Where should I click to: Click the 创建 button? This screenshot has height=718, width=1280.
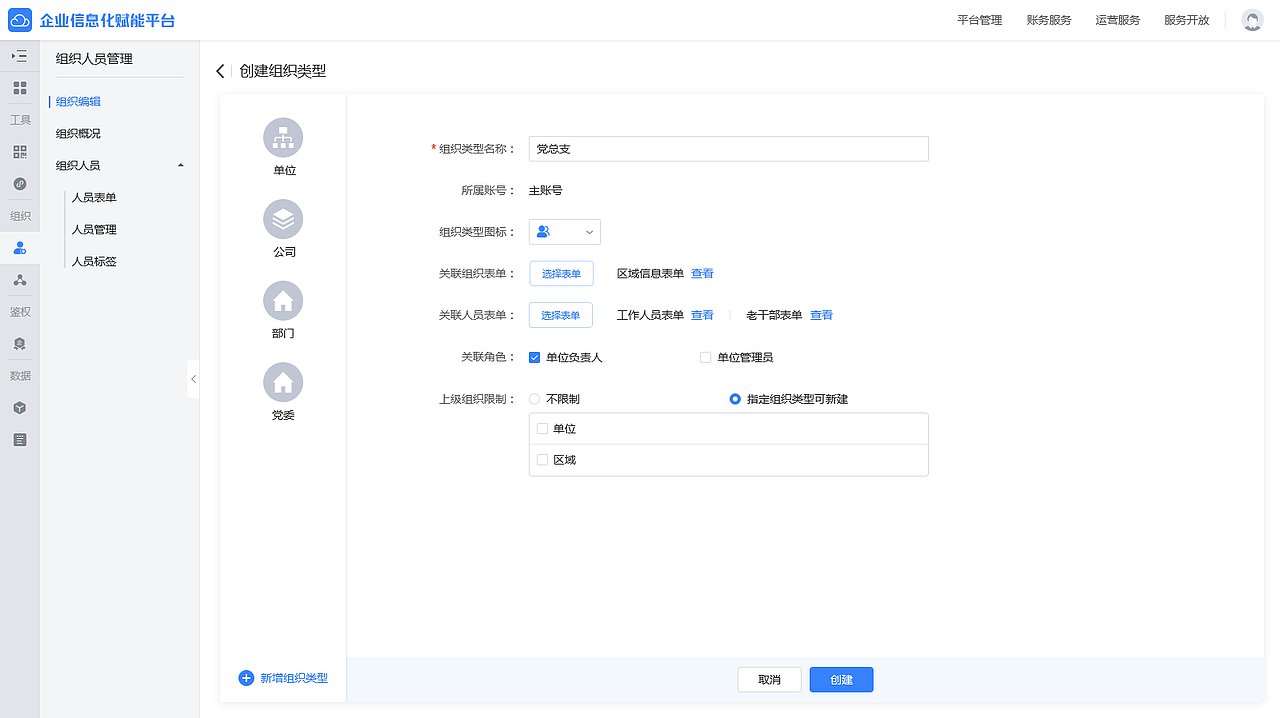coord(841,679)
